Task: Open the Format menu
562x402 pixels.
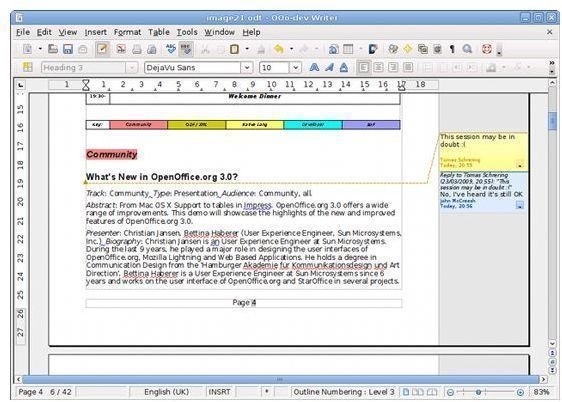Action: [127, 32]
